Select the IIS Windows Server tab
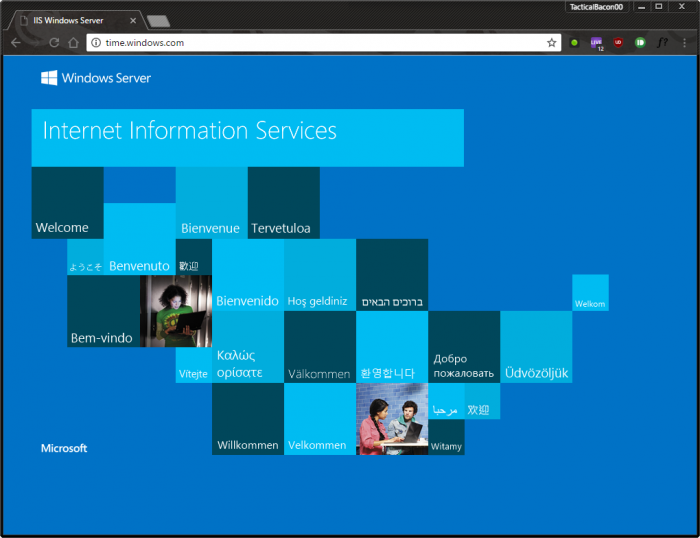The image size is (700, 538). point(75,20)
